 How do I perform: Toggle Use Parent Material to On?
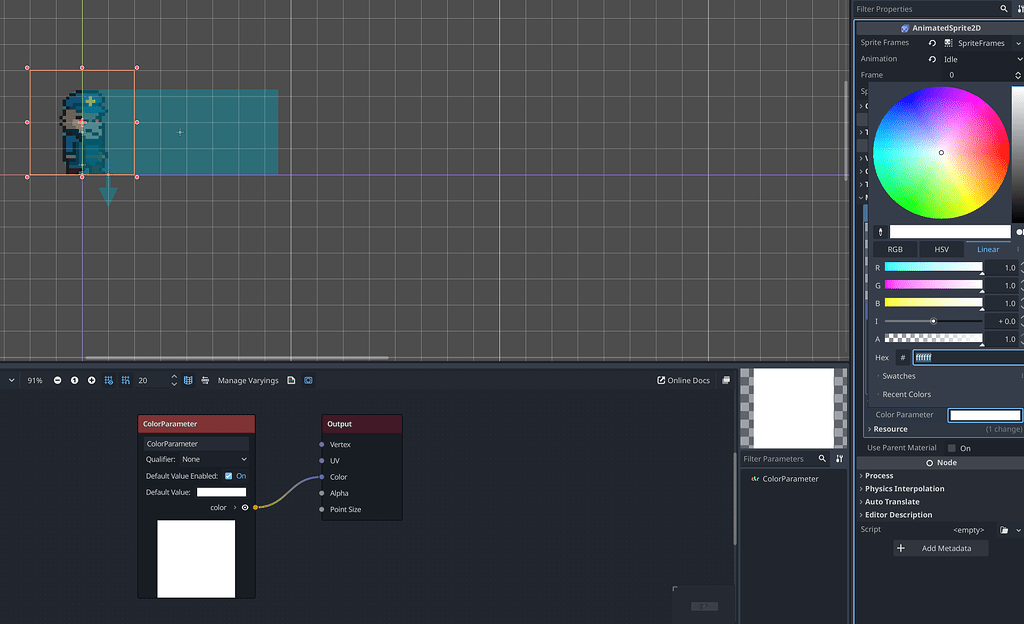point(952,448)
